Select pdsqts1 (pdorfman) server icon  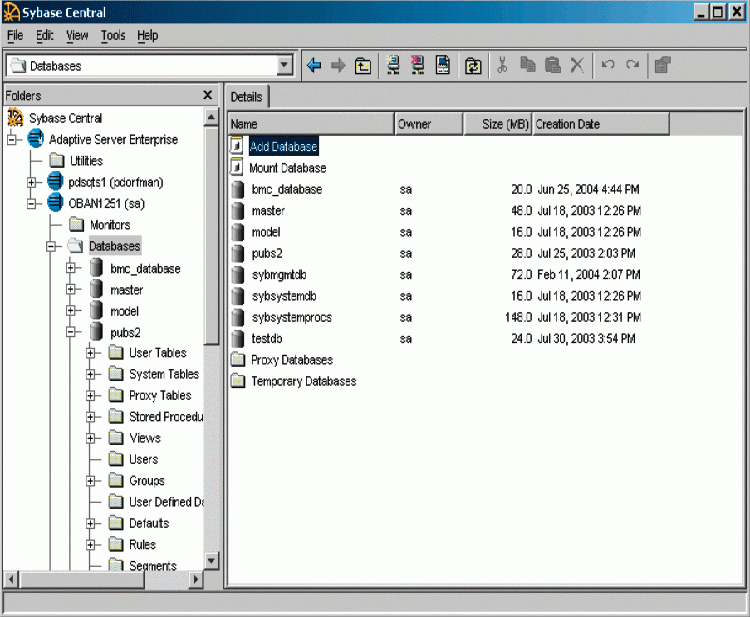point(55,181)
